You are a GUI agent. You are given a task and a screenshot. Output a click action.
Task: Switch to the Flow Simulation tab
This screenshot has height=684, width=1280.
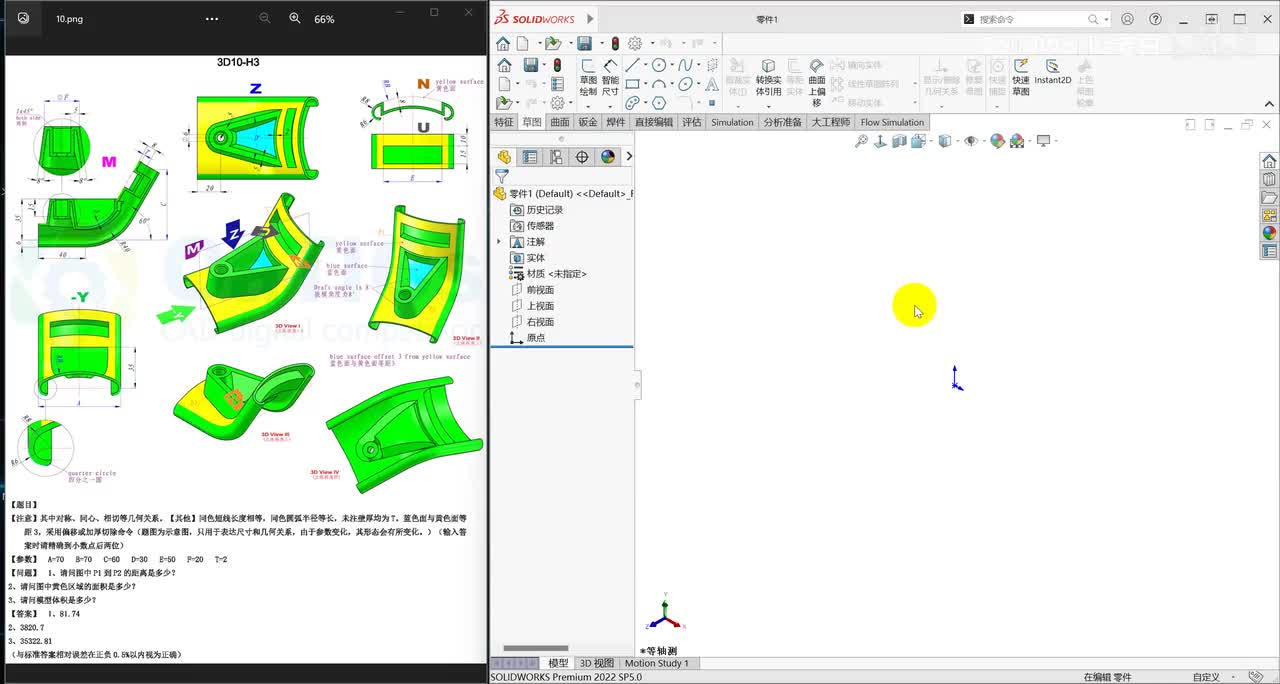(x=892, y=122)
